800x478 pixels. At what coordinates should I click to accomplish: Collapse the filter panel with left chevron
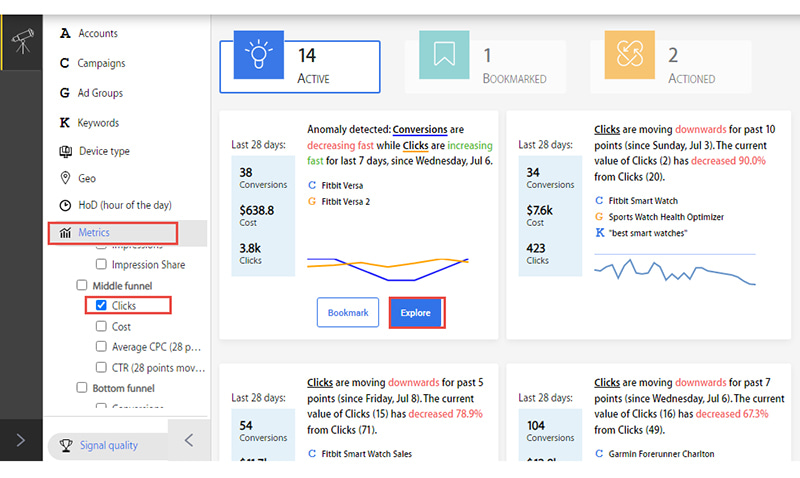pyautogui.click(x=189, y=440)
